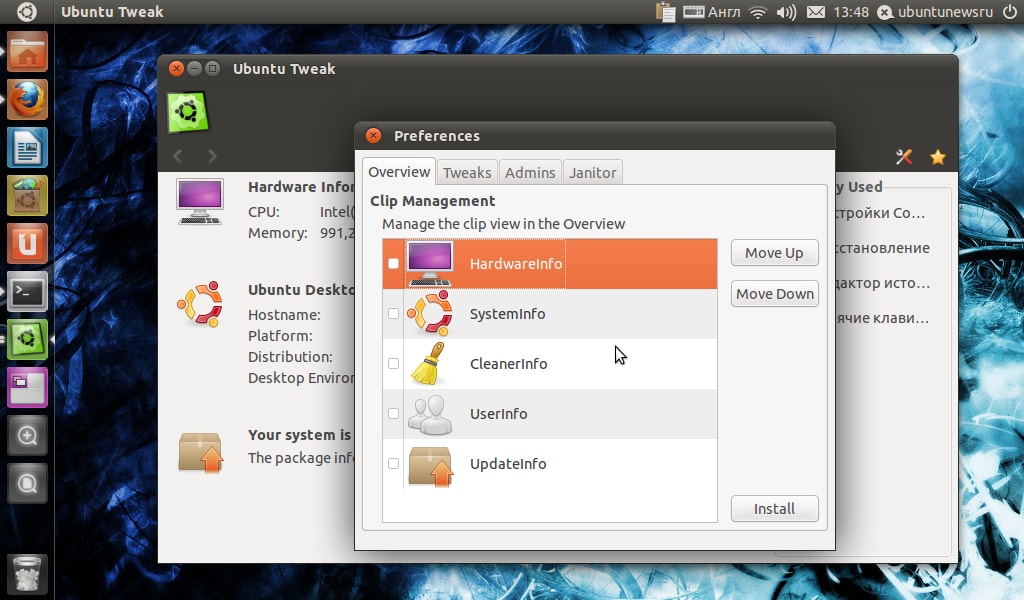Viewport: 1024px width, 600px height.
Task: Open the ubuntunewsru user menu
Action: coord(936,12)
